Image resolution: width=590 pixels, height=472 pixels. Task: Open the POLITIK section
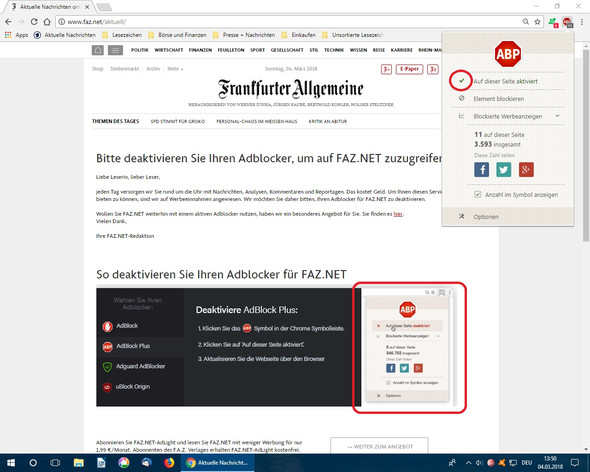tap(140, 50)
